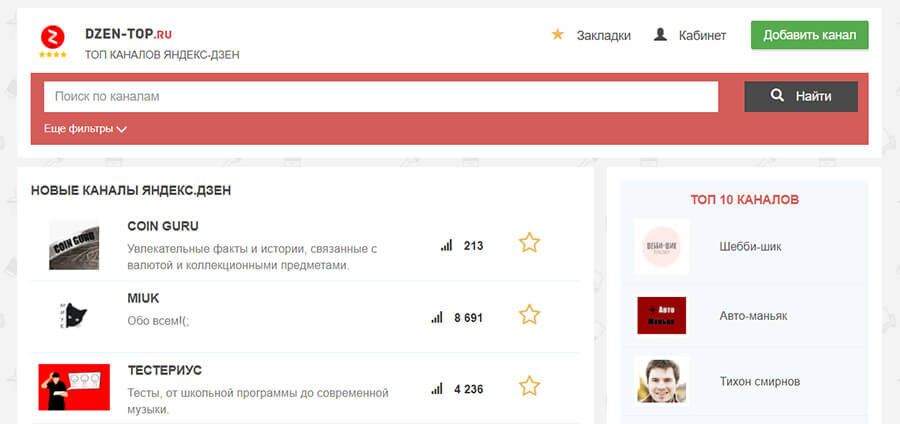Screen dimensions: 900x424
Task: Open the ТЕСТЕРИУС channel red thumbnail
Action: click(74, 387)
